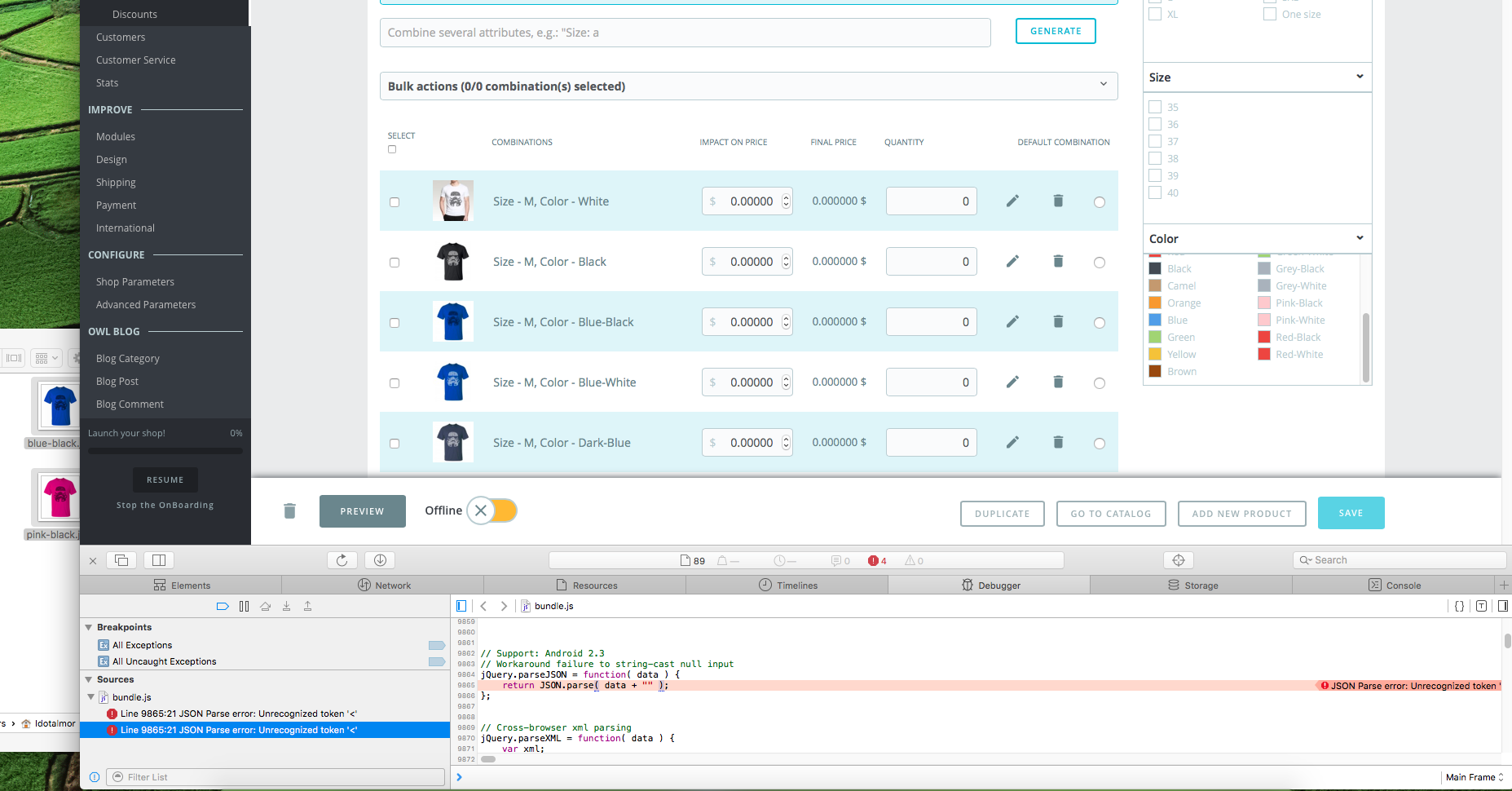
Task: Open the Main Frame context selector
Action: [x=1474, y=777]
